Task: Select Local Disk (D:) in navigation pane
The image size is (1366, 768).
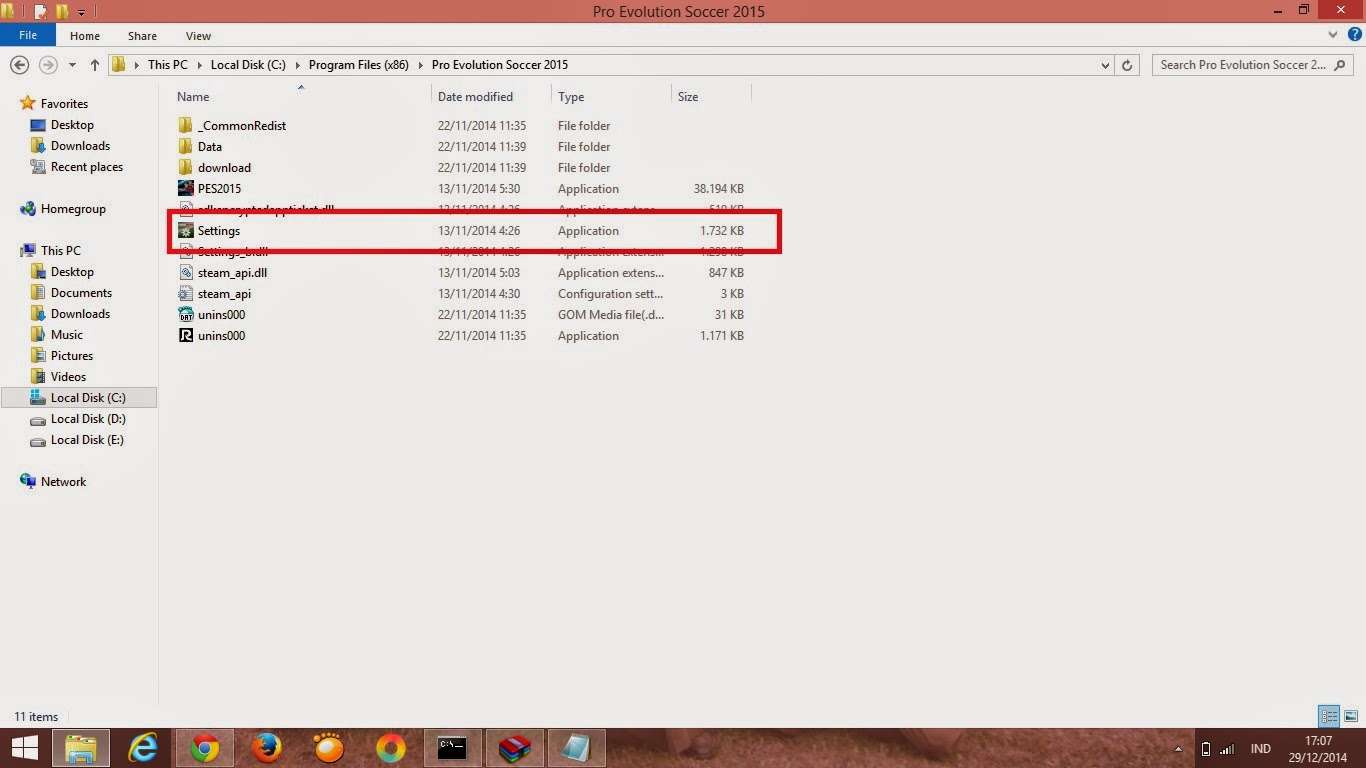Action: click(x=88, y=419)
